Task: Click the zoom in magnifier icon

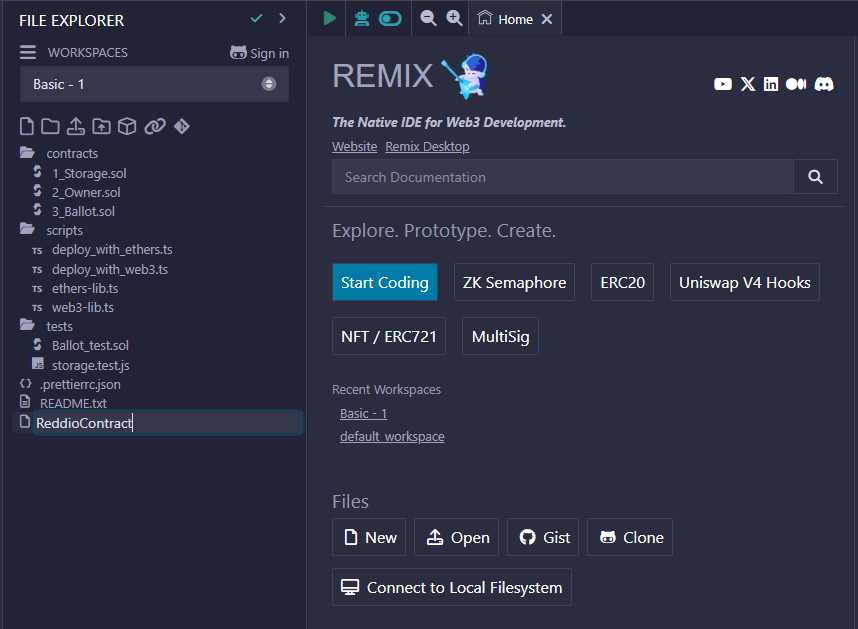Action: tap(454, 18)
